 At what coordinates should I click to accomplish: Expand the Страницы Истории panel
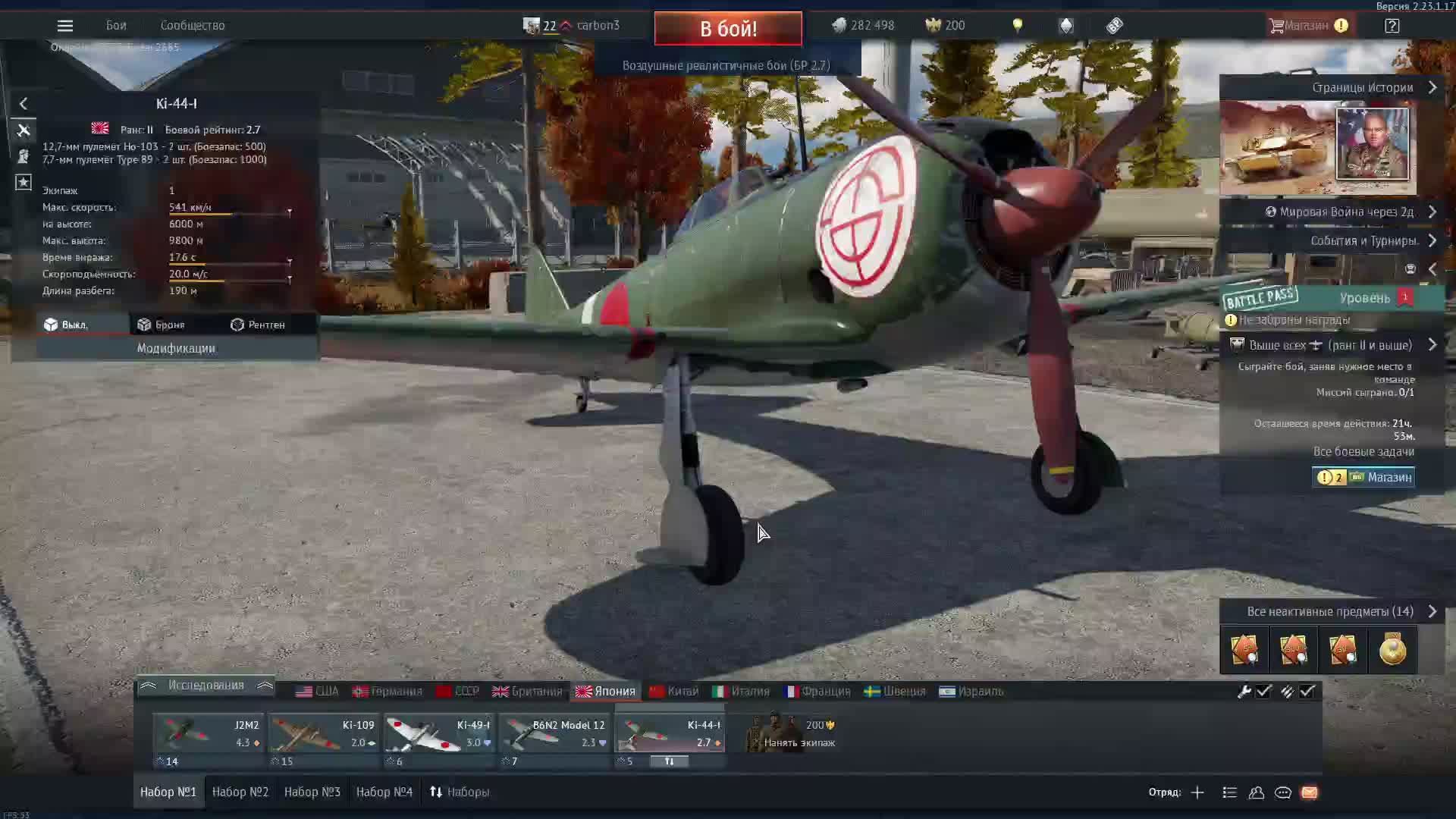(x=1432, y=88)
